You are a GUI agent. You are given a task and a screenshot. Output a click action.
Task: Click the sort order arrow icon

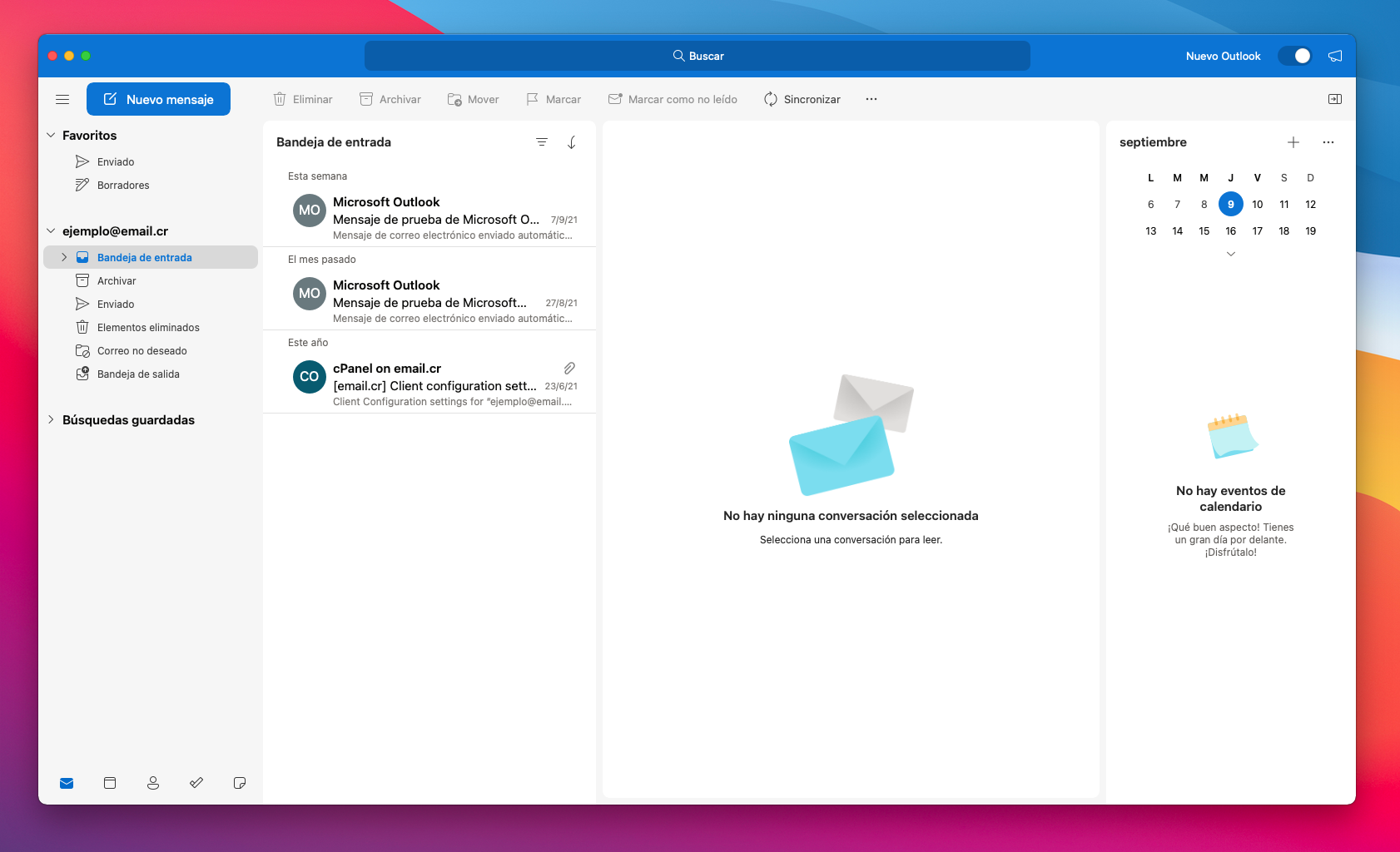tap(572, 142)
